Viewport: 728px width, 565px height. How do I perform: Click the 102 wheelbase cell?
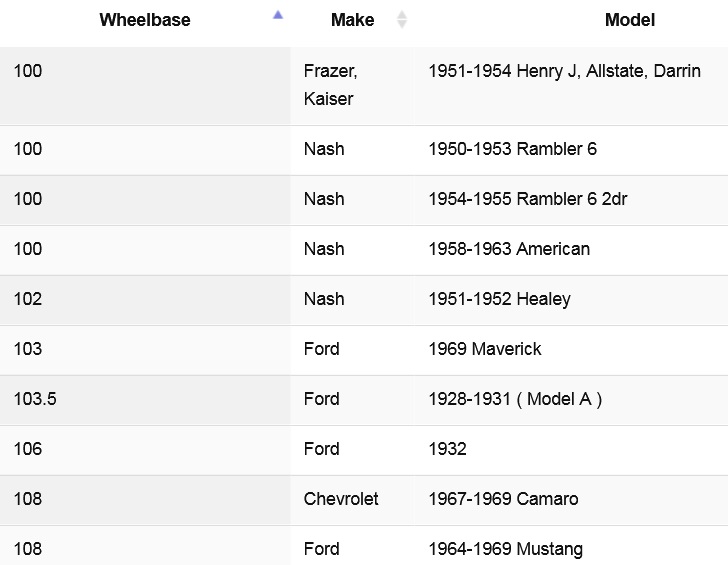point(28,299)
